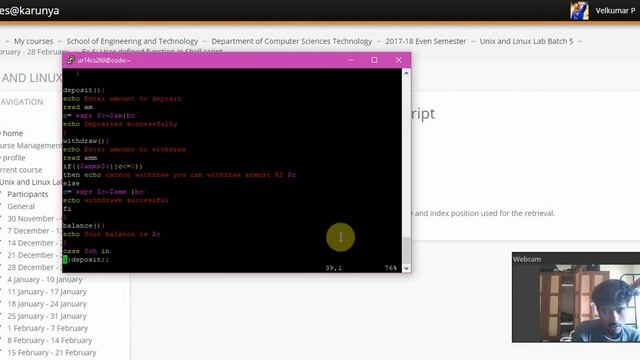
Task: Open My courses breadcrumb link
Action: [x=33, y=41]
